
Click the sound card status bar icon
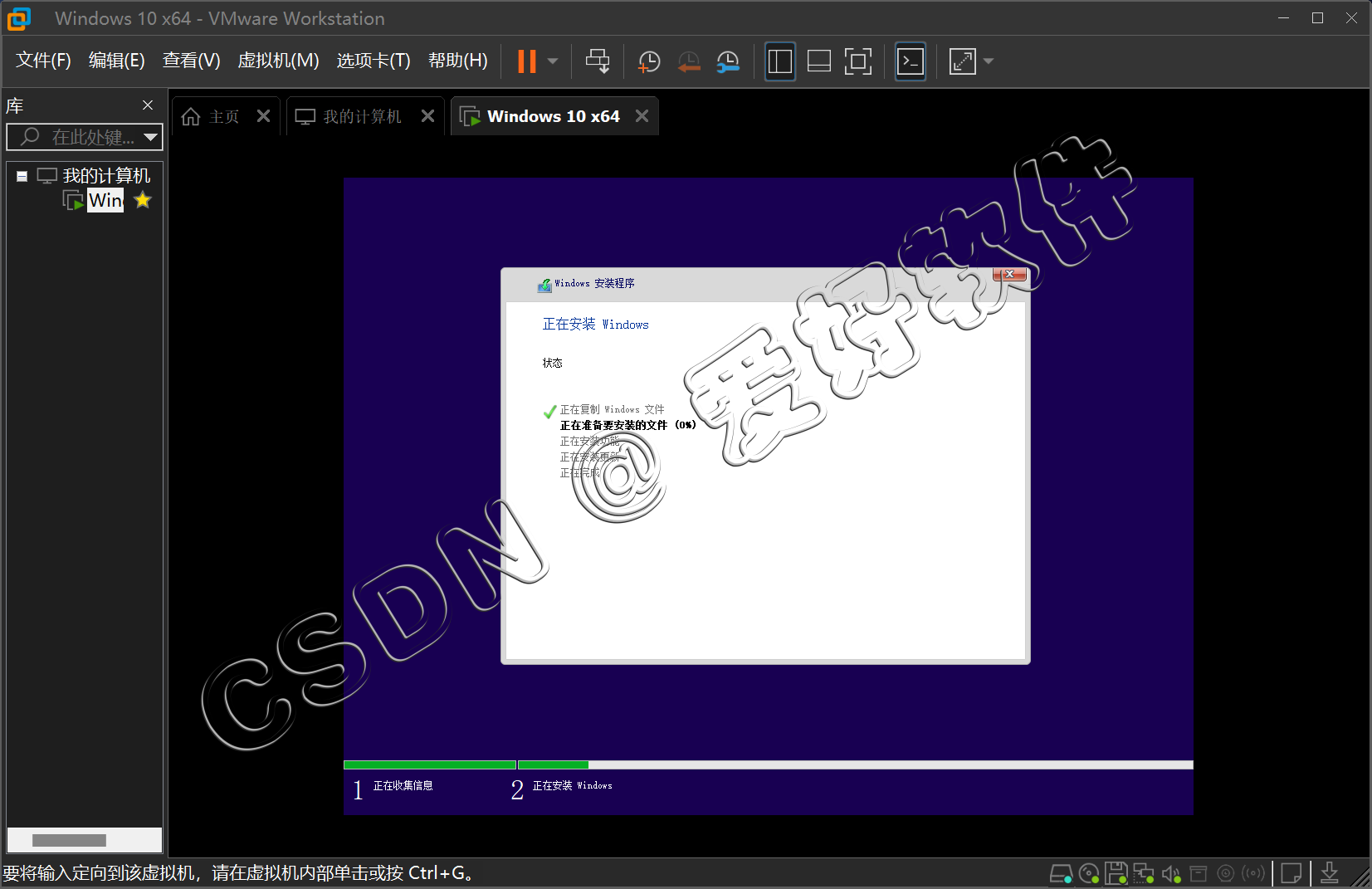(x=1171, y=873)
